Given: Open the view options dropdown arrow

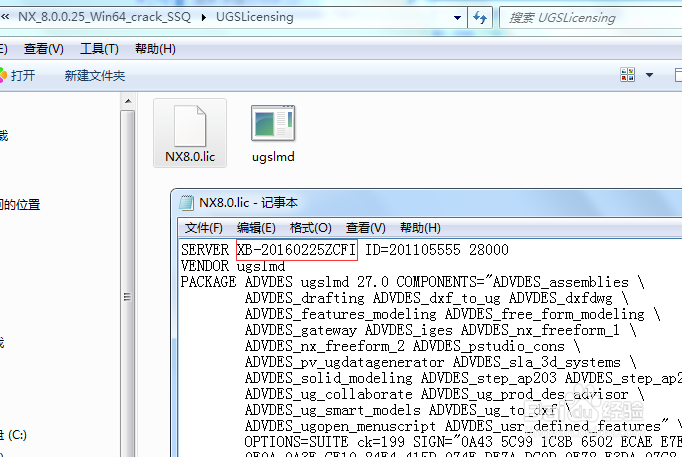Looking at the screenshot, I should pos(649,75).
